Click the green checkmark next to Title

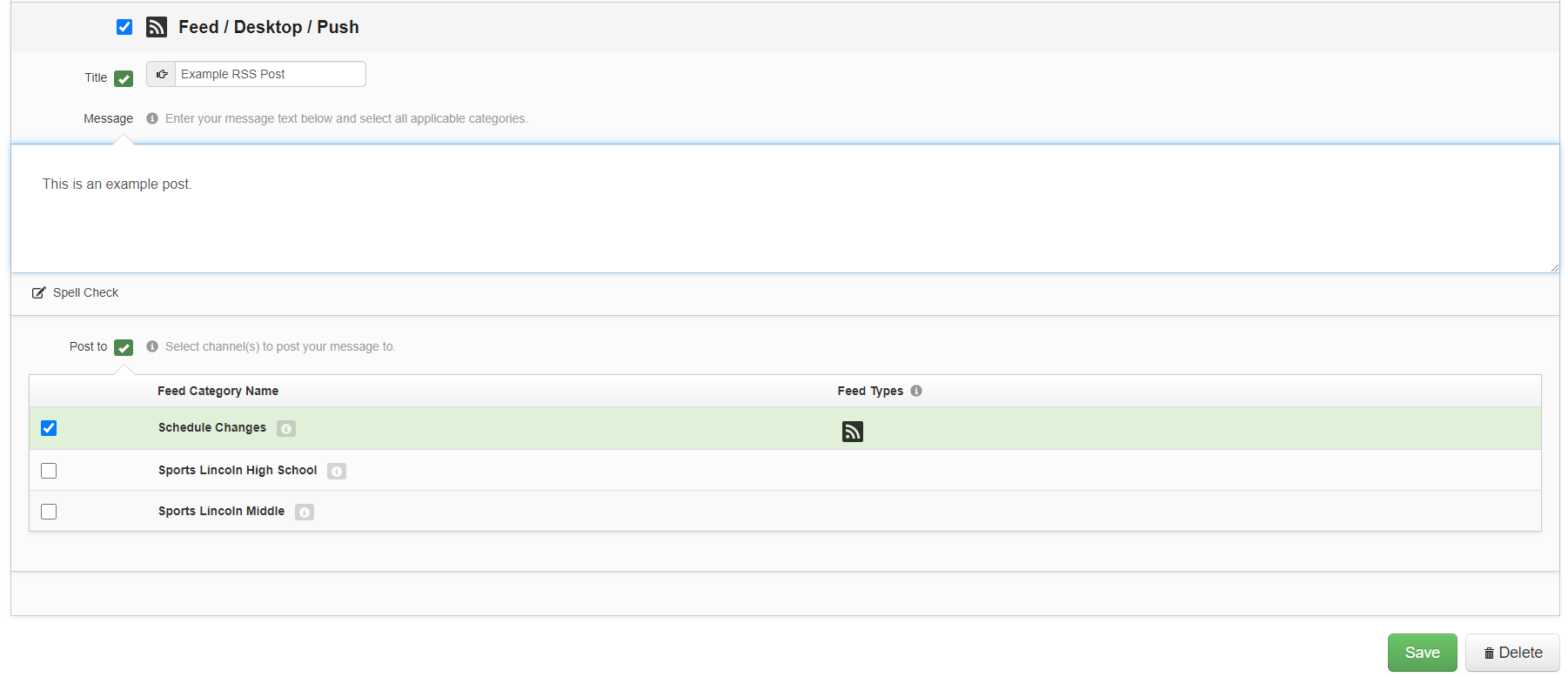pos(124,79)
